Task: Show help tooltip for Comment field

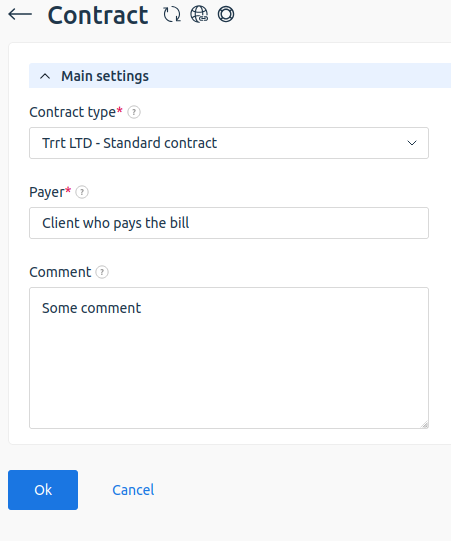Action: [x=102, y=272]
